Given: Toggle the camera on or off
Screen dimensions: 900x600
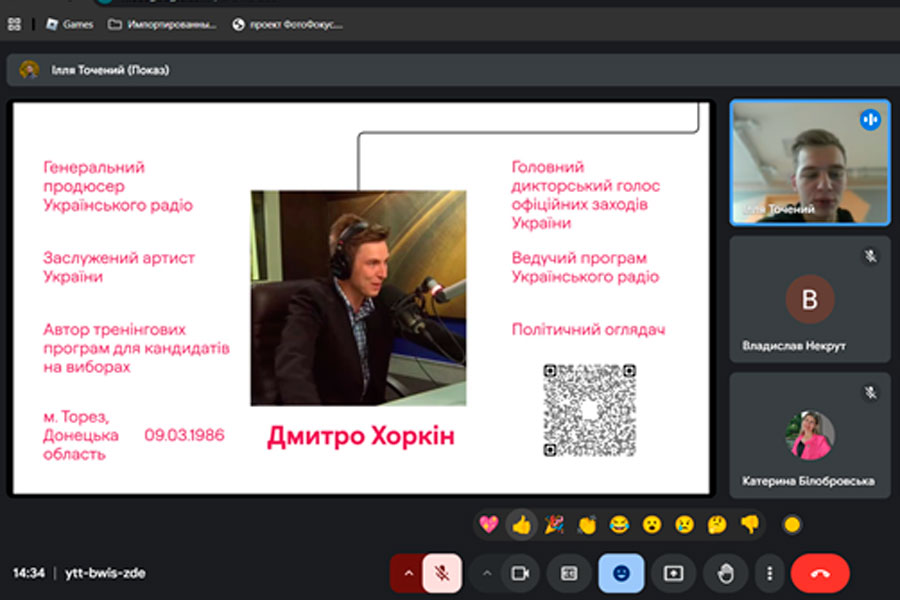Looking at the screenshot, I should tap(520, 573).
